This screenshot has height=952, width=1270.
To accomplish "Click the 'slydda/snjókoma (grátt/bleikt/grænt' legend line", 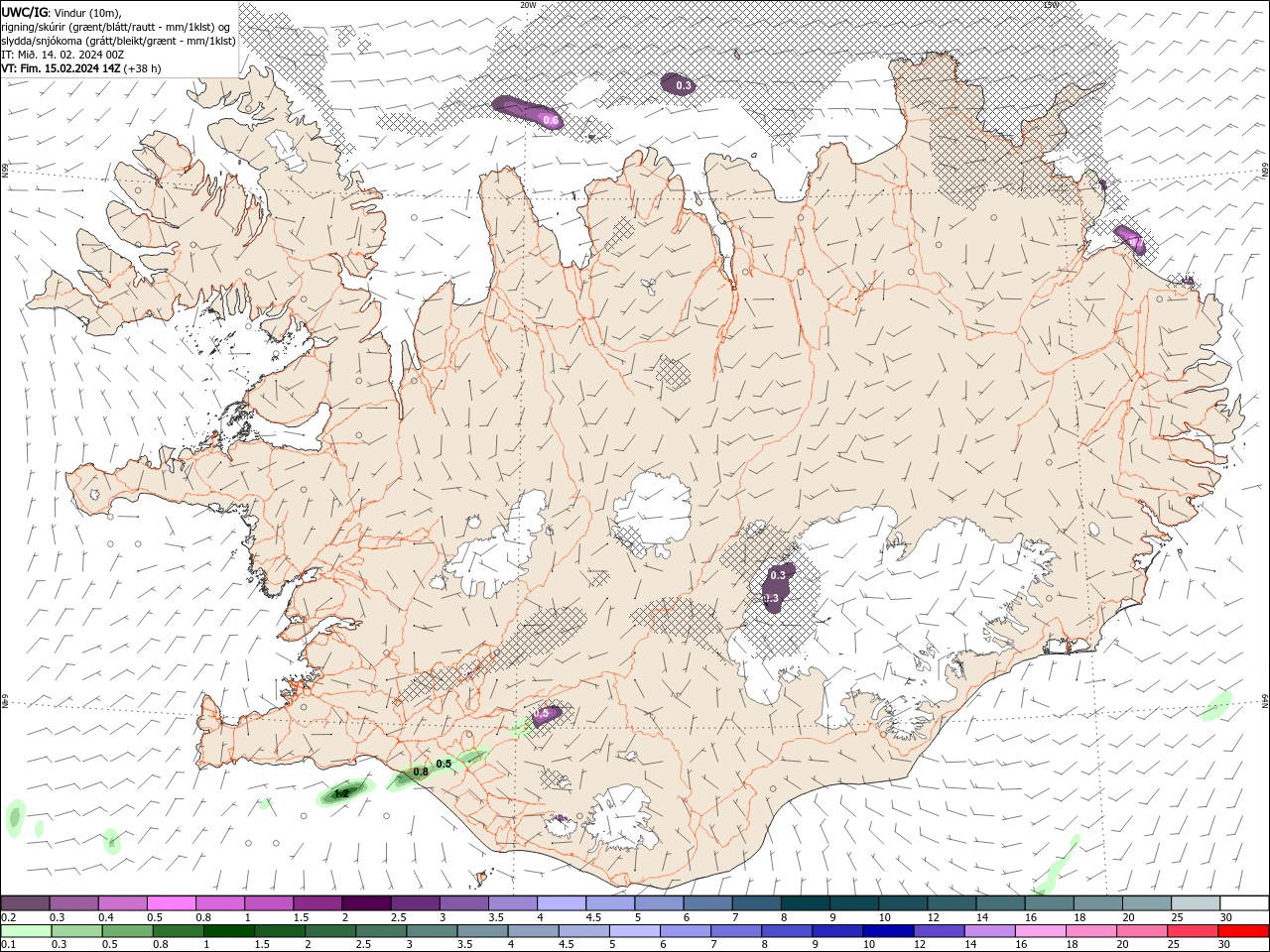I will (118, 41).
